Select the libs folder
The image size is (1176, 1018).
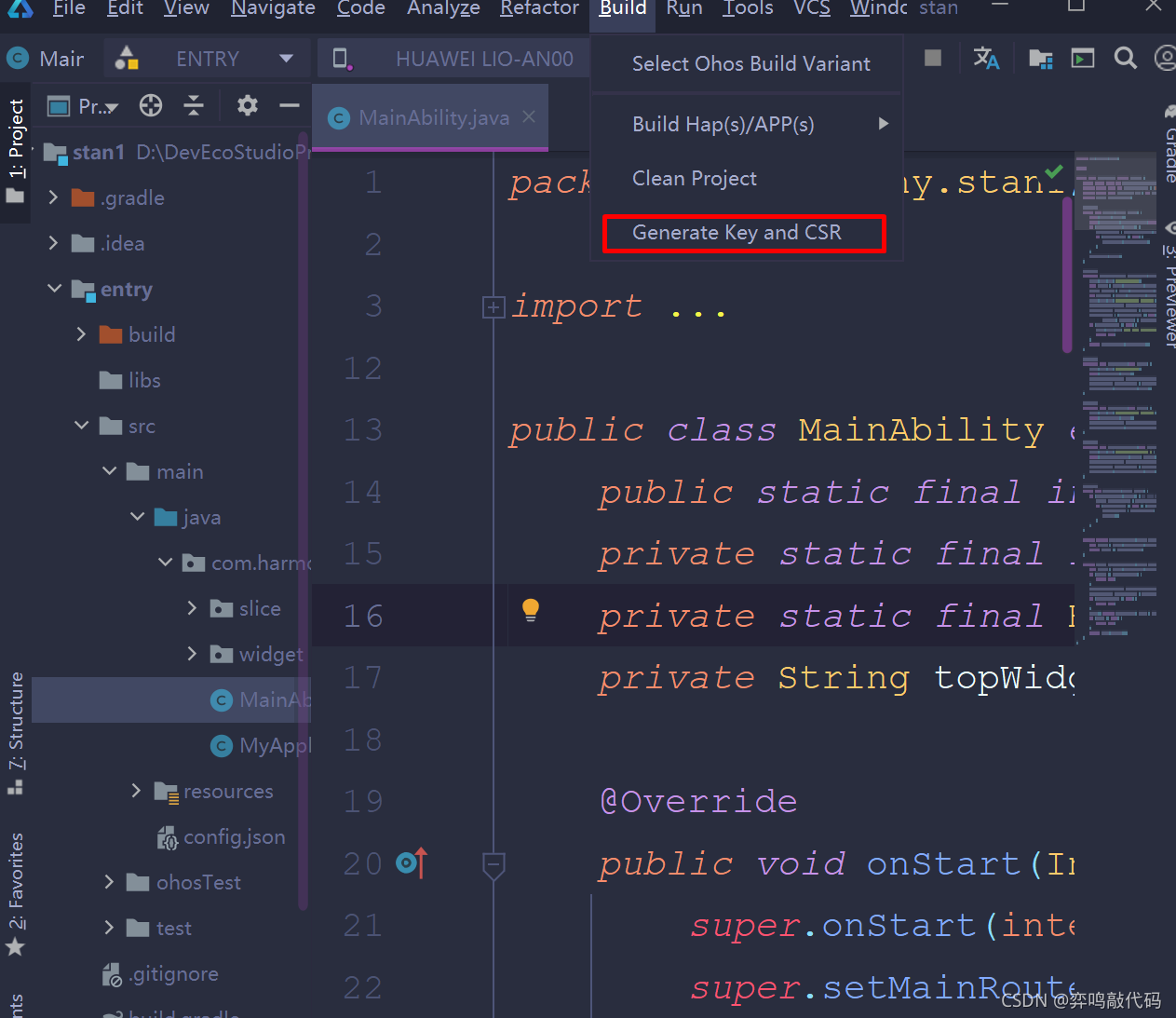click(130, 380)
